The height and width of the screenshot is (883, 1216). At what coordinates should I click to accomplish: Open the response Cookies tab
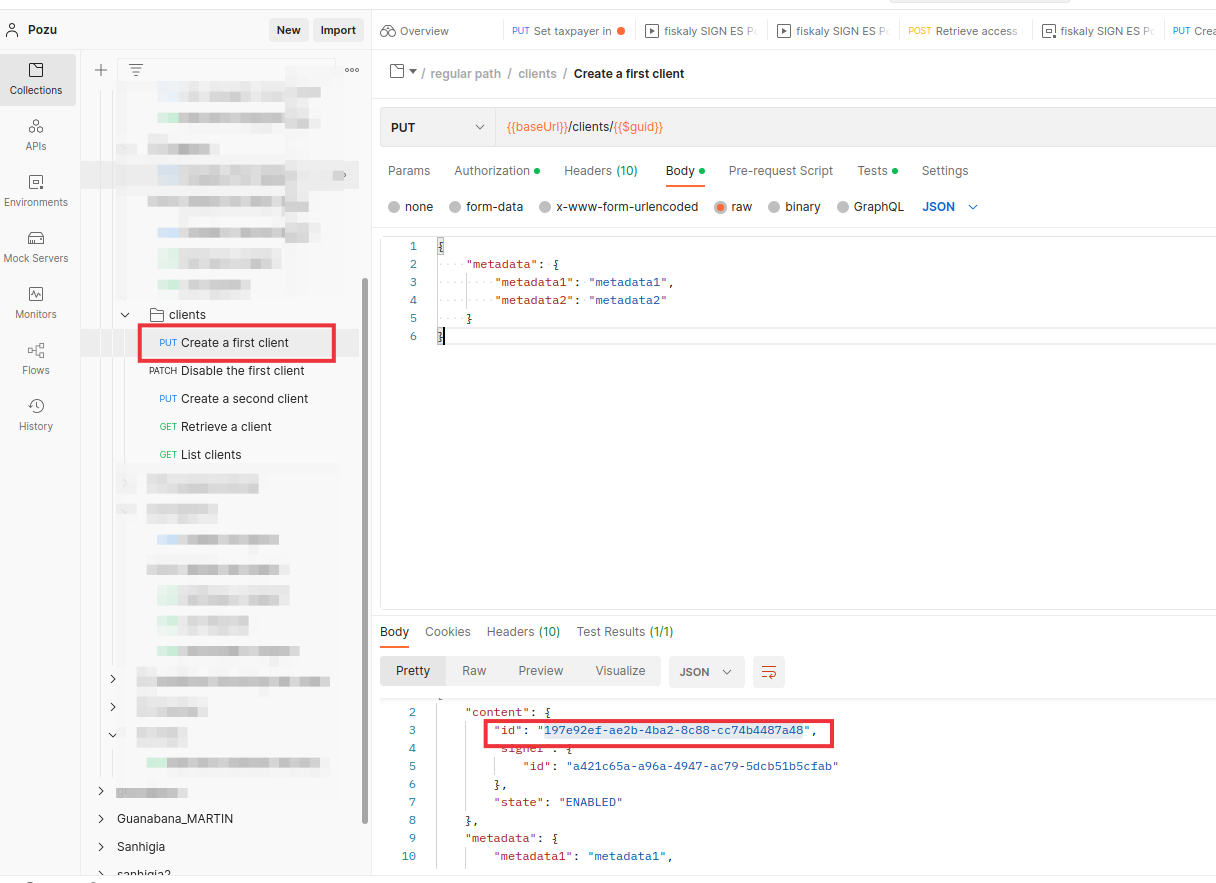coord(448,632)
